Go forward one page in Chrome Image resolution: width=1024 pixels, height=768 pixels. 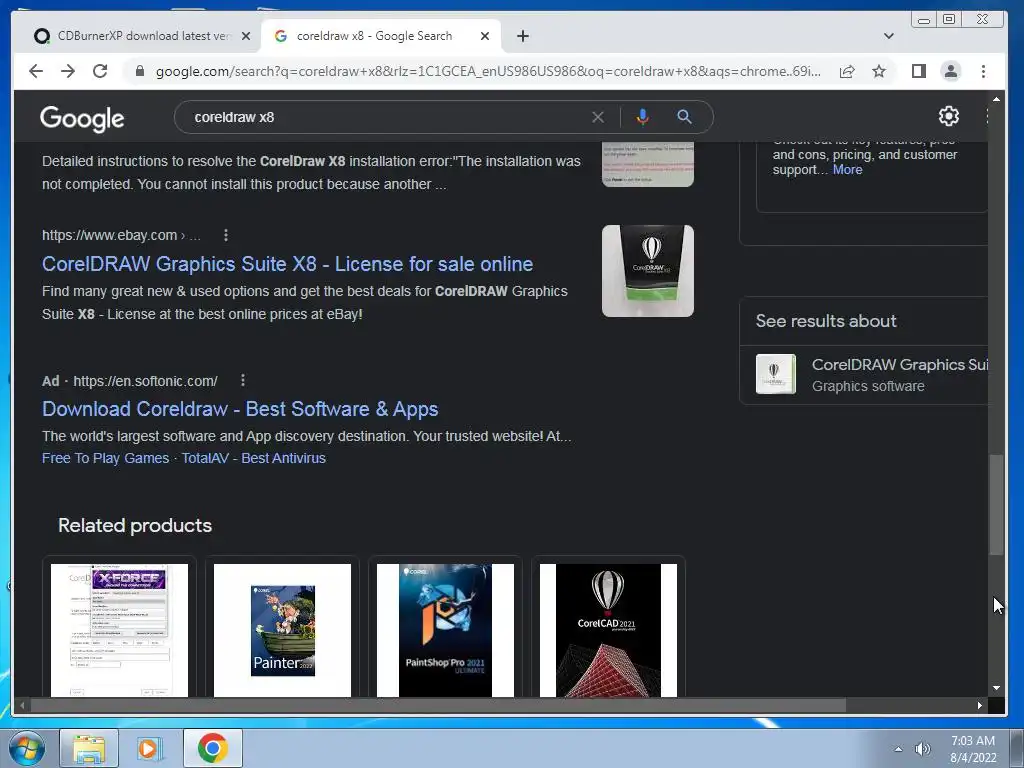pyautogui.click(x=68, y=71)
